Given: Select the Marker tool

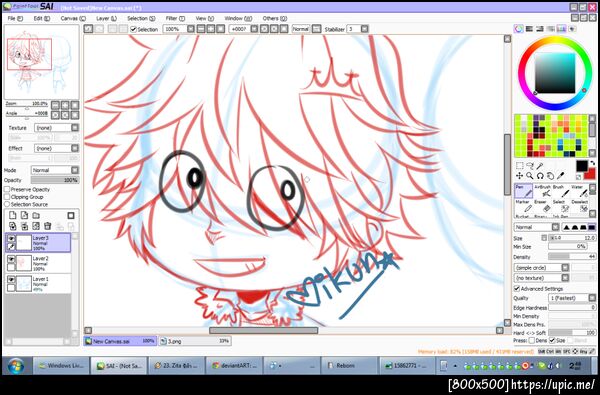Looking at the screenshot, I should click(523, 206).
